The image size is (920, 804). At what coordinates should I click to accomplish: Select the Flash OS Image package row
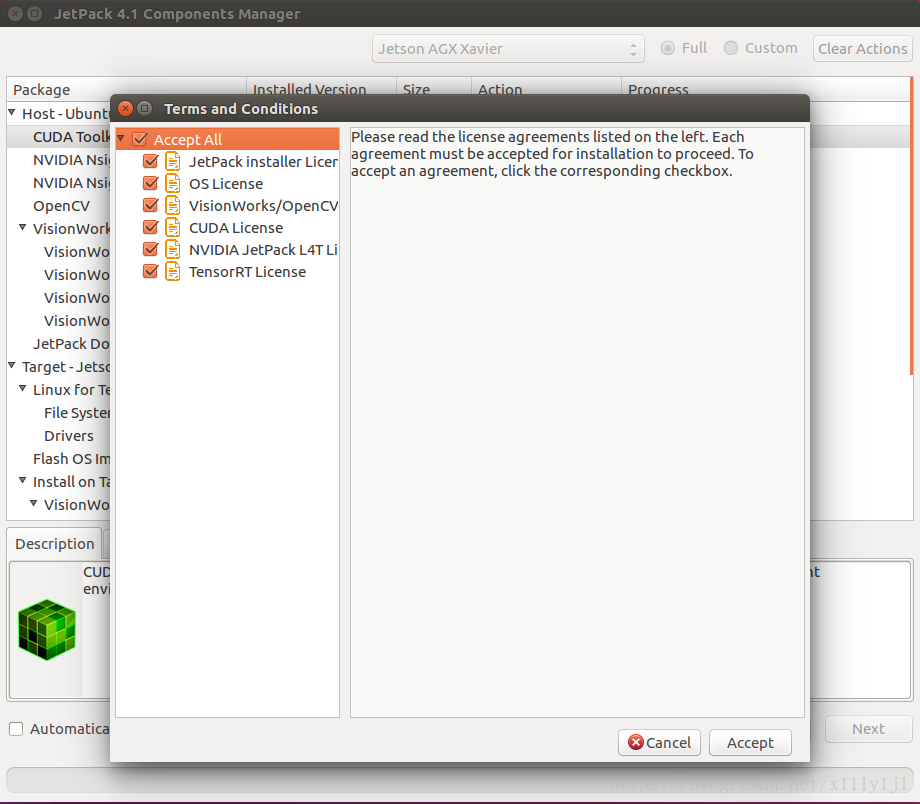point(72,459)
